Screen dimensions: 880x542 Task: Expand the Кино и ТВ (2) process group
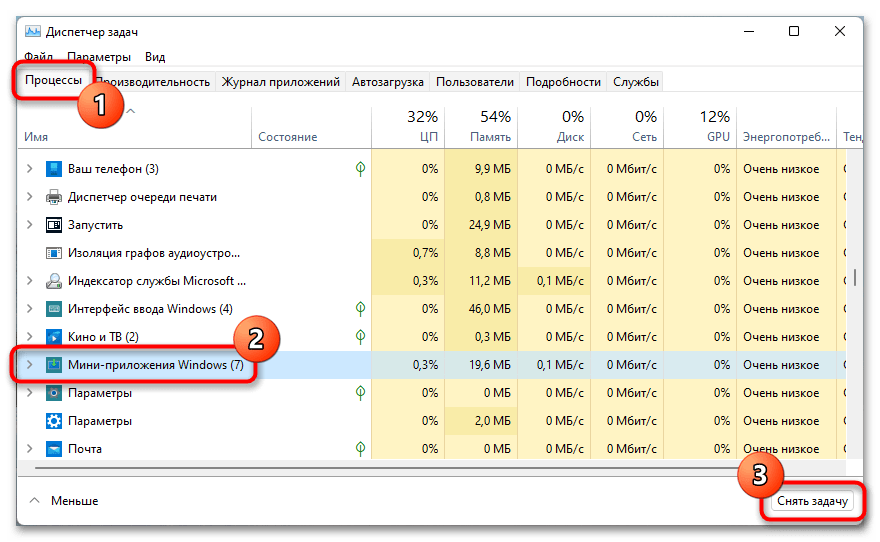(30, 337)
